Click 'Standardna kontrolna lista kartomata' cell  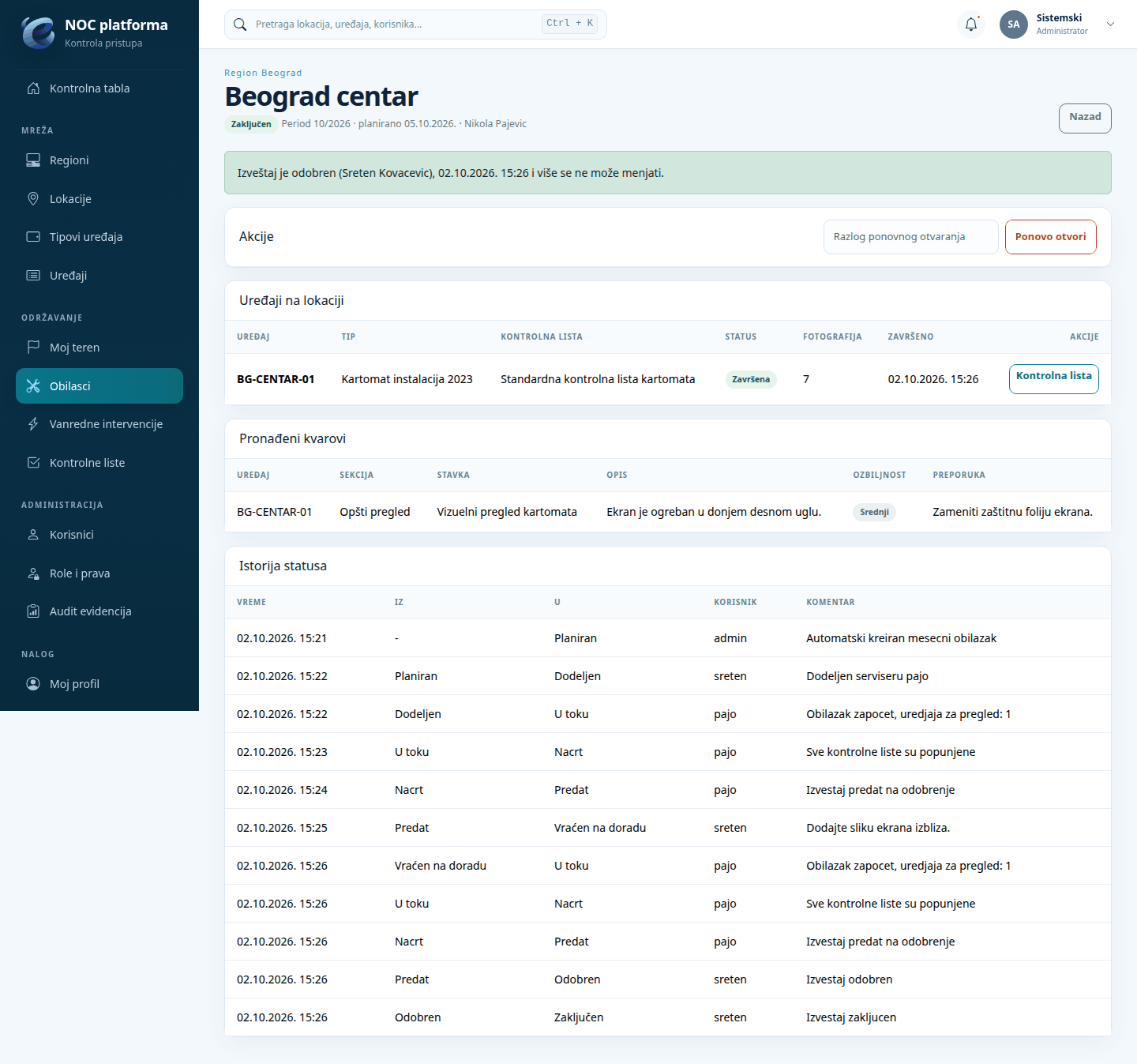[598, 379]
